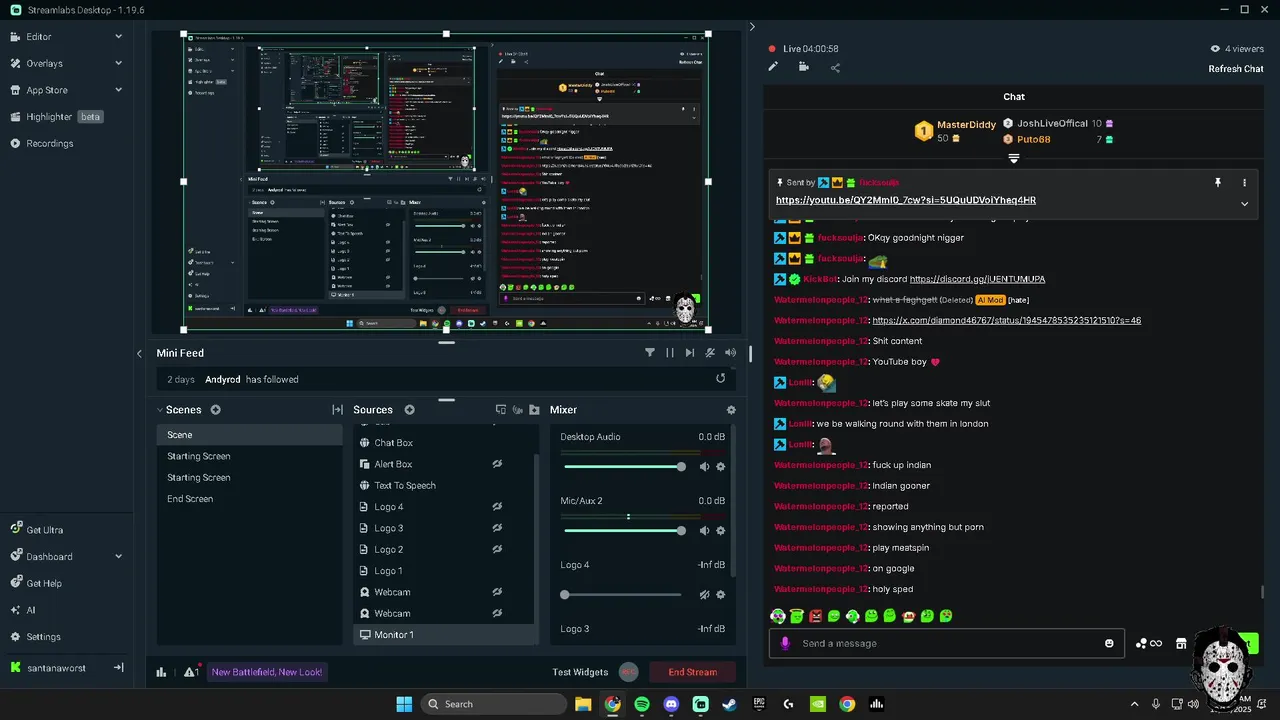
Task: Open Steam from the taskbar
Action: click(730, 704)
